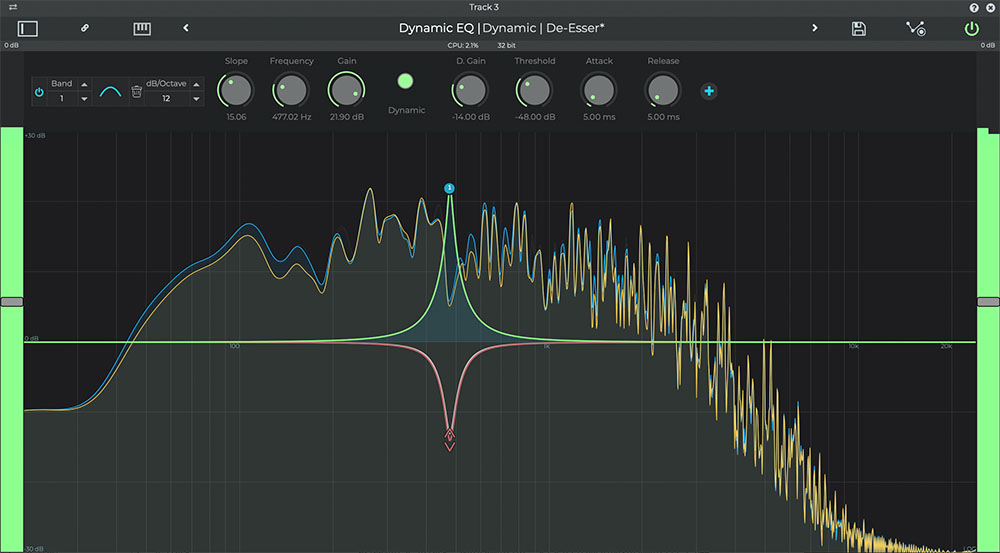Delete band 1 using trash icon

click(137, 92)
